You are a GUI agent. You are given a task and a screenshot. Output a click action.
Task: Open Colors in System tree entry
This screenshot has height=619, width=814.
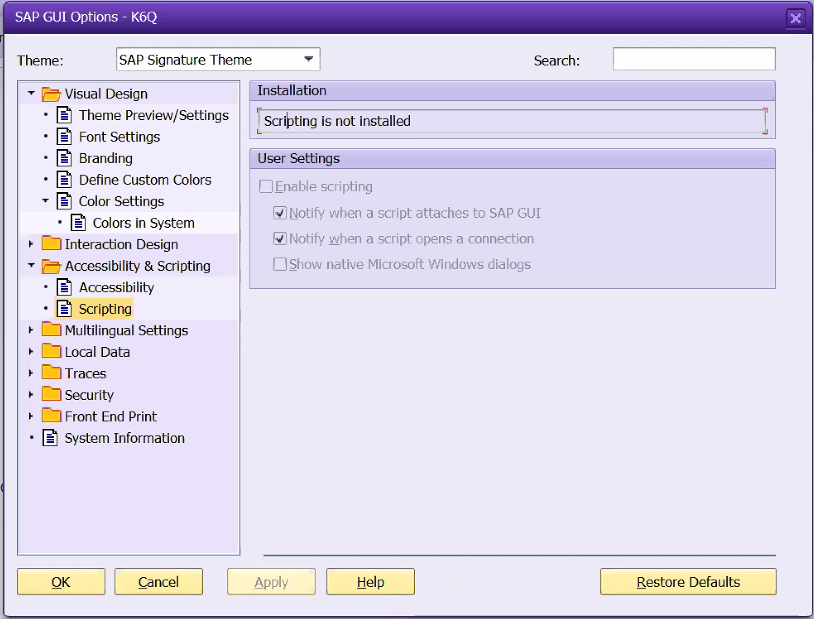click(x=143, y=223)
